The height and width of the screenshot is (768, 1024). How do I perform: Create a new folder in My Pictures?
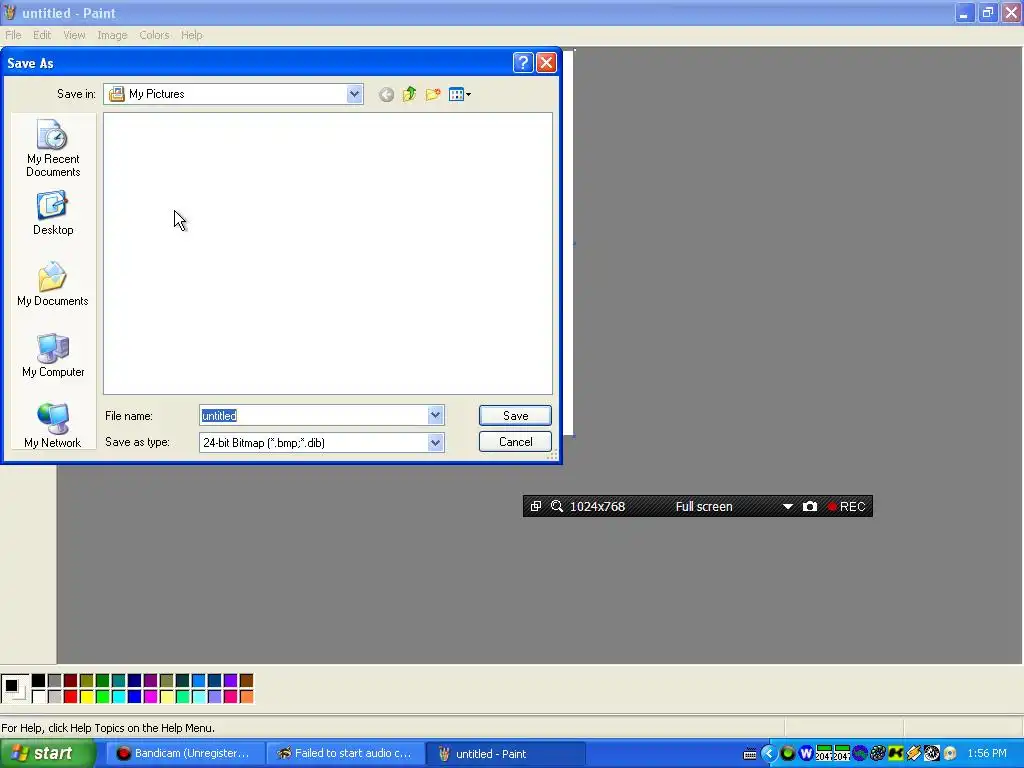[432, 95]
